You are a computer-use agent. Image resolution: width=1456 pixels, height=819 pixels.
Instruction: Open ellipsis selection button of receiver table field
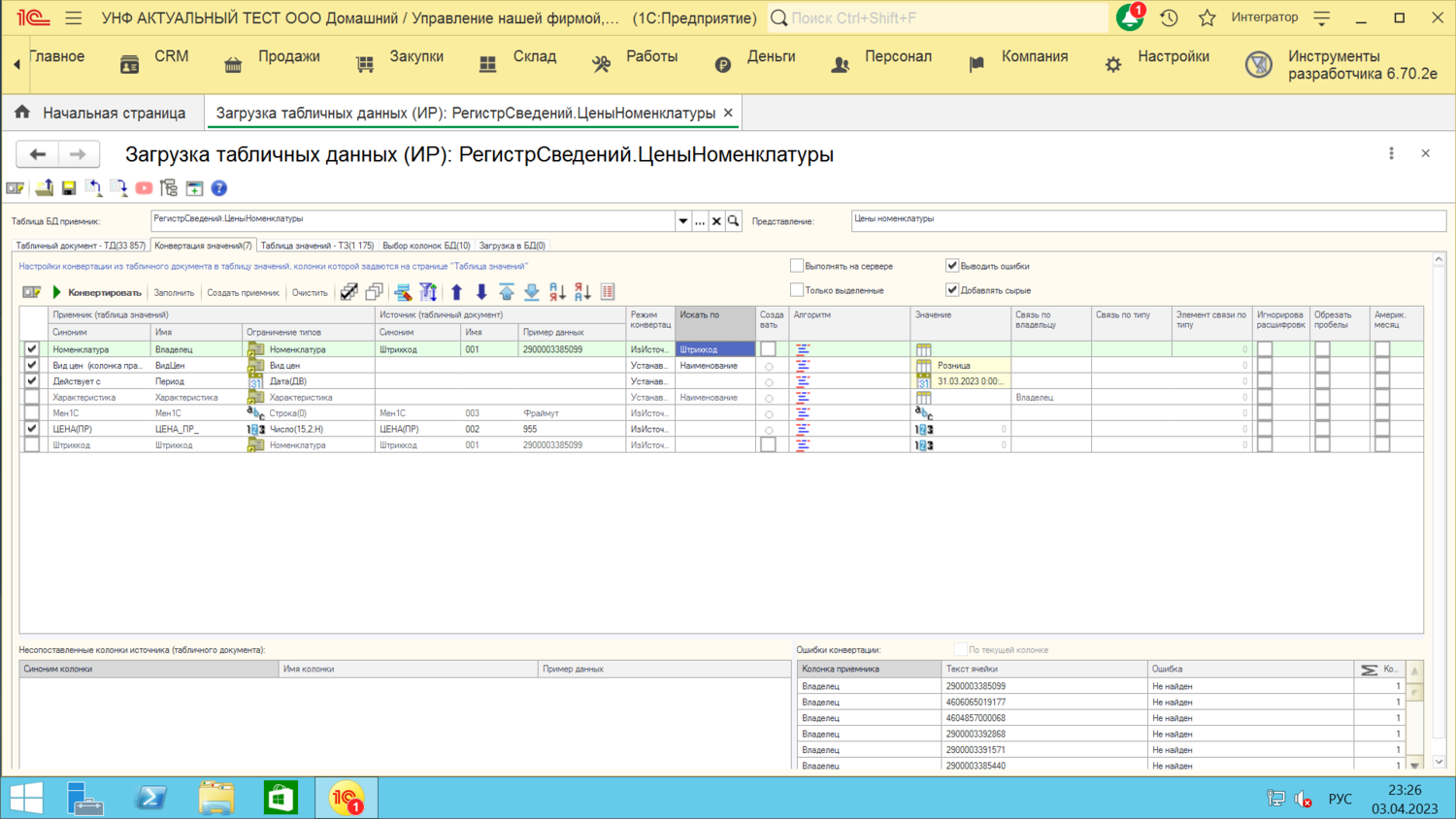coord(700,221)
